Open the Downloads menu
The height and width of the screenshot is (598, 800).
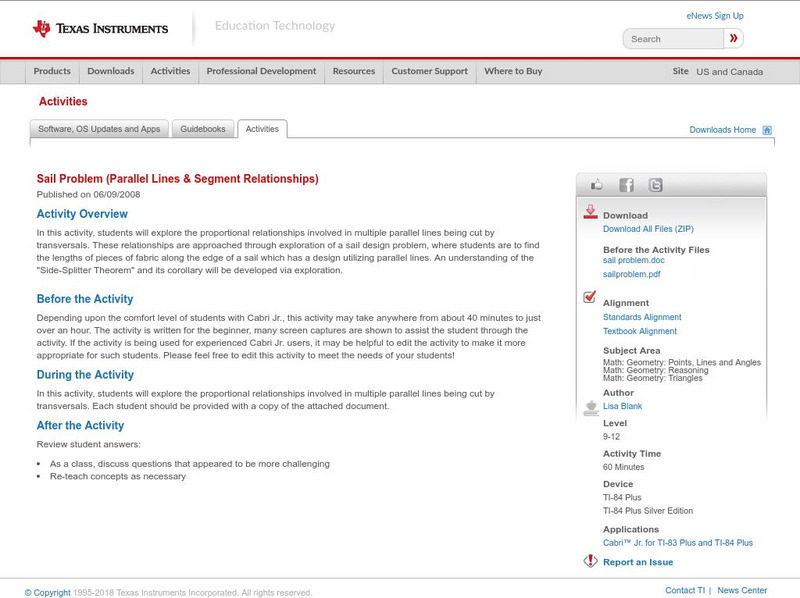111,71
